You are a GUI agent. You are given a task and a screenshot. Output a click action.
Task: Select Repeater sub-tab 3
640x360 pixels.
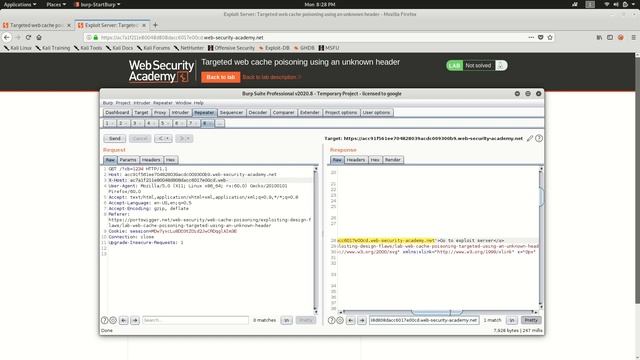pyautogui.click(x=136, y=123)
